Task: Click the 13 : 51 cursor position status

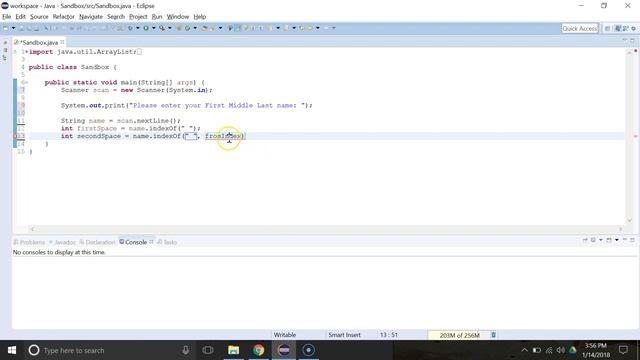Action: 389,335
